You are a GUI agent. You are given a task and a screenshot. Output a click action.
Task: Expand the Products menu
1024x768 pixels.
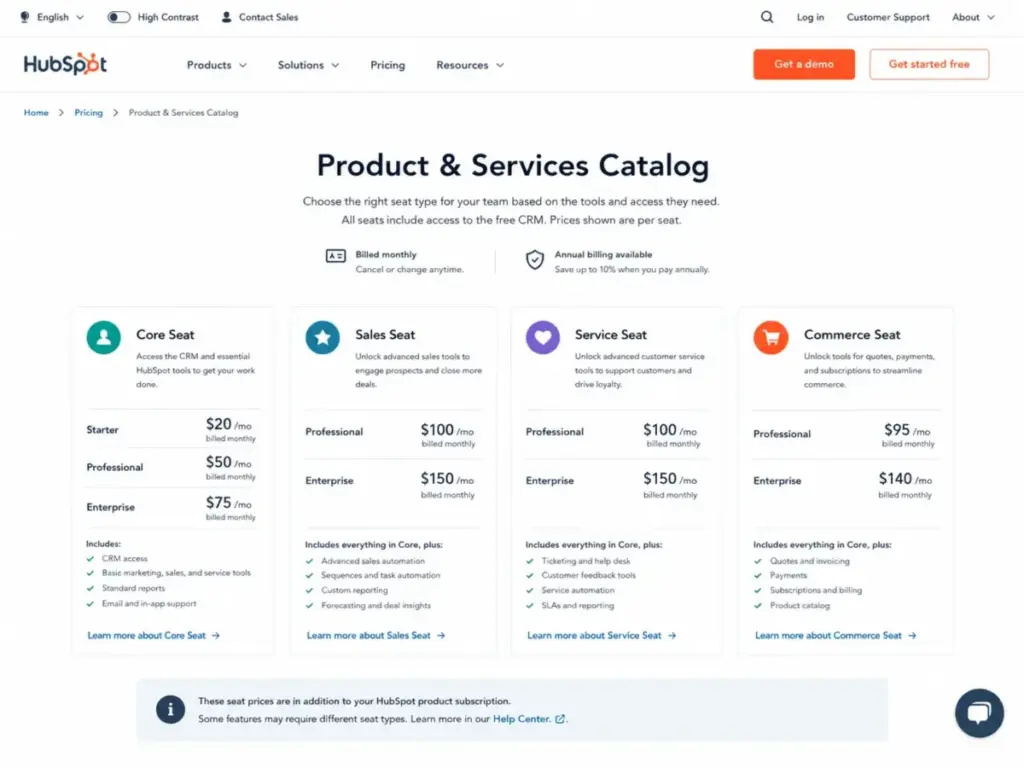(217, 65)
